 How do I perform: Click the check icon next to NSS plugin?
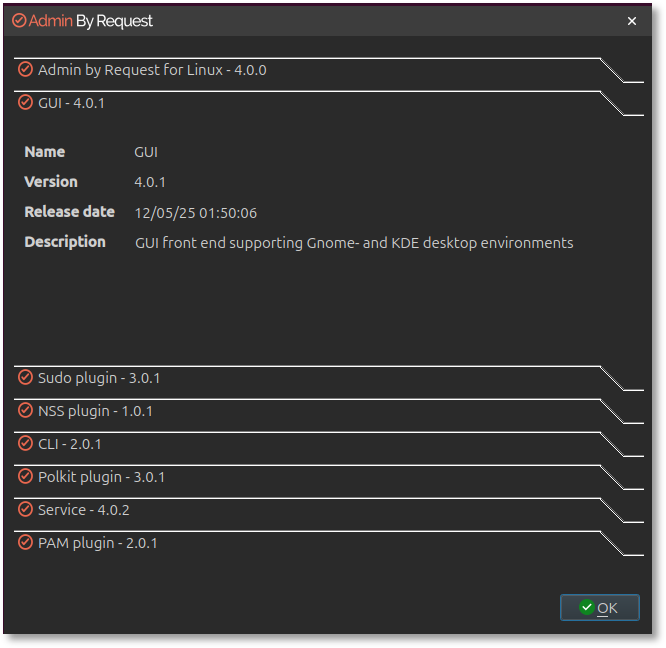(x=25, y=410)
